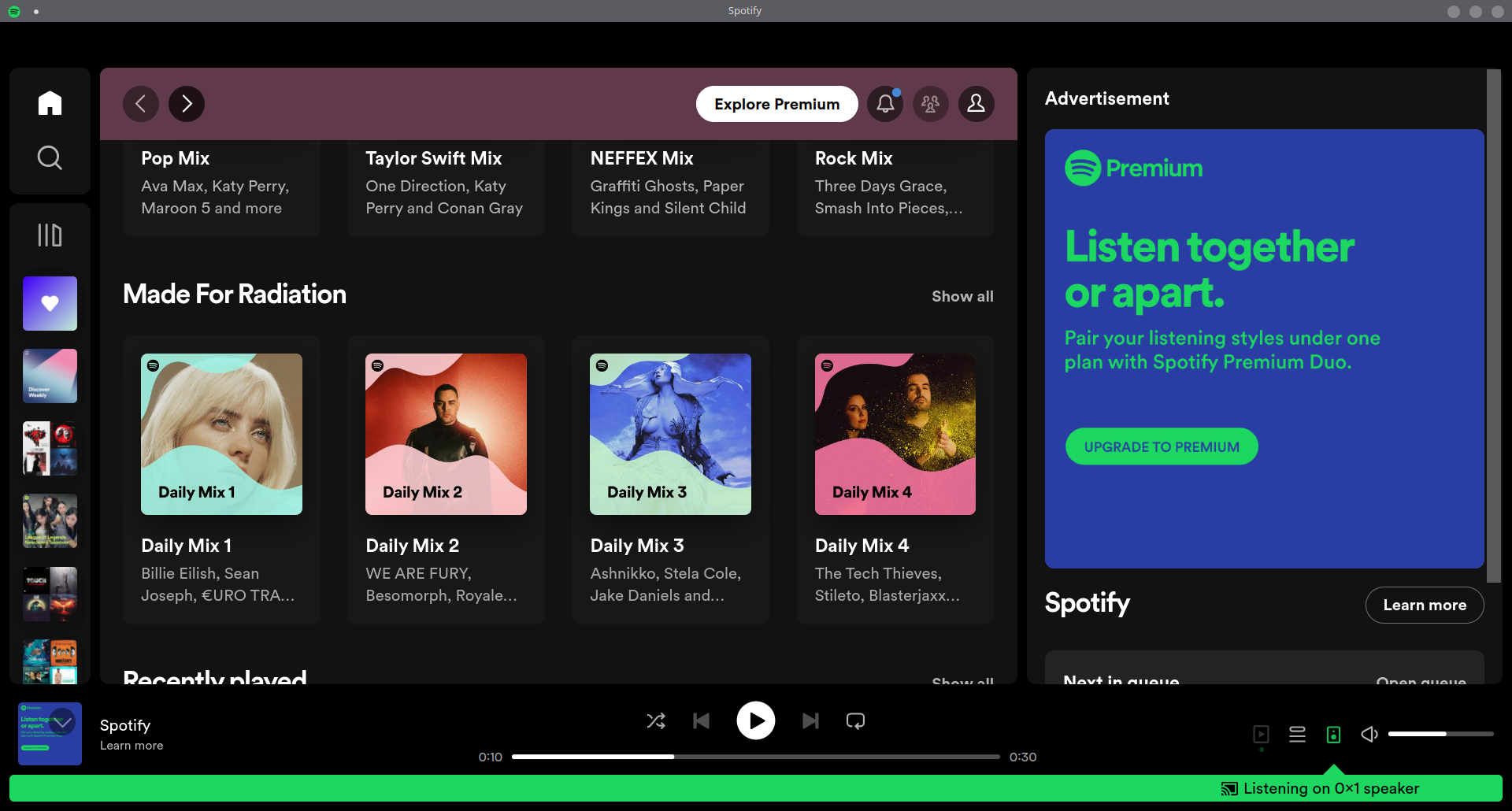Click Learn more under Spotify title
The height and width of the screenshot is (811, 1512).
[x=132, y=746]
